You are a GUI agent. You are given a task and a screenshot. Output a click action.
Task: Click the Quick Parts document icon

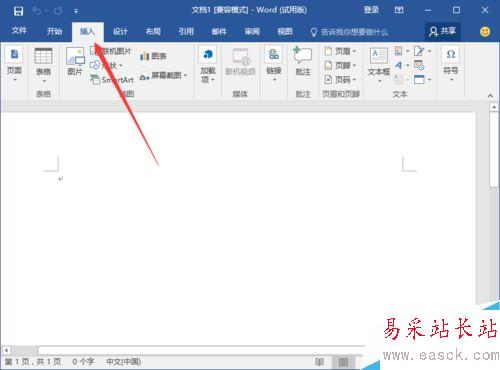[x=399, y=51]
